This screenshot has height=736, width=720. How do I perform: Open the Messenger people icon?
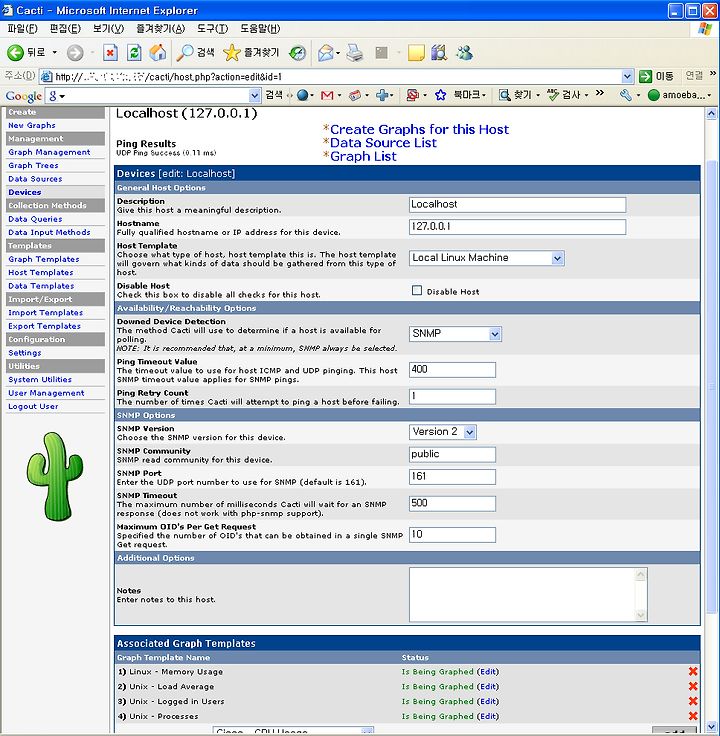coord(465,53)
